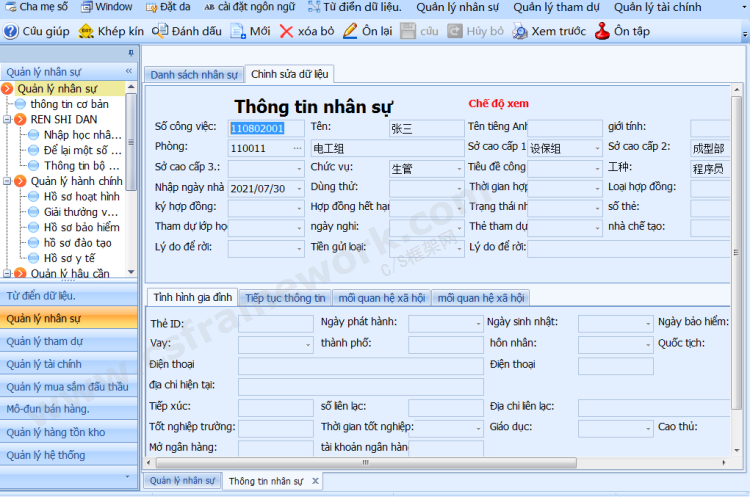
Task: Click the Đánh dấu toolbar icon
Action: (x=160, y=31)
